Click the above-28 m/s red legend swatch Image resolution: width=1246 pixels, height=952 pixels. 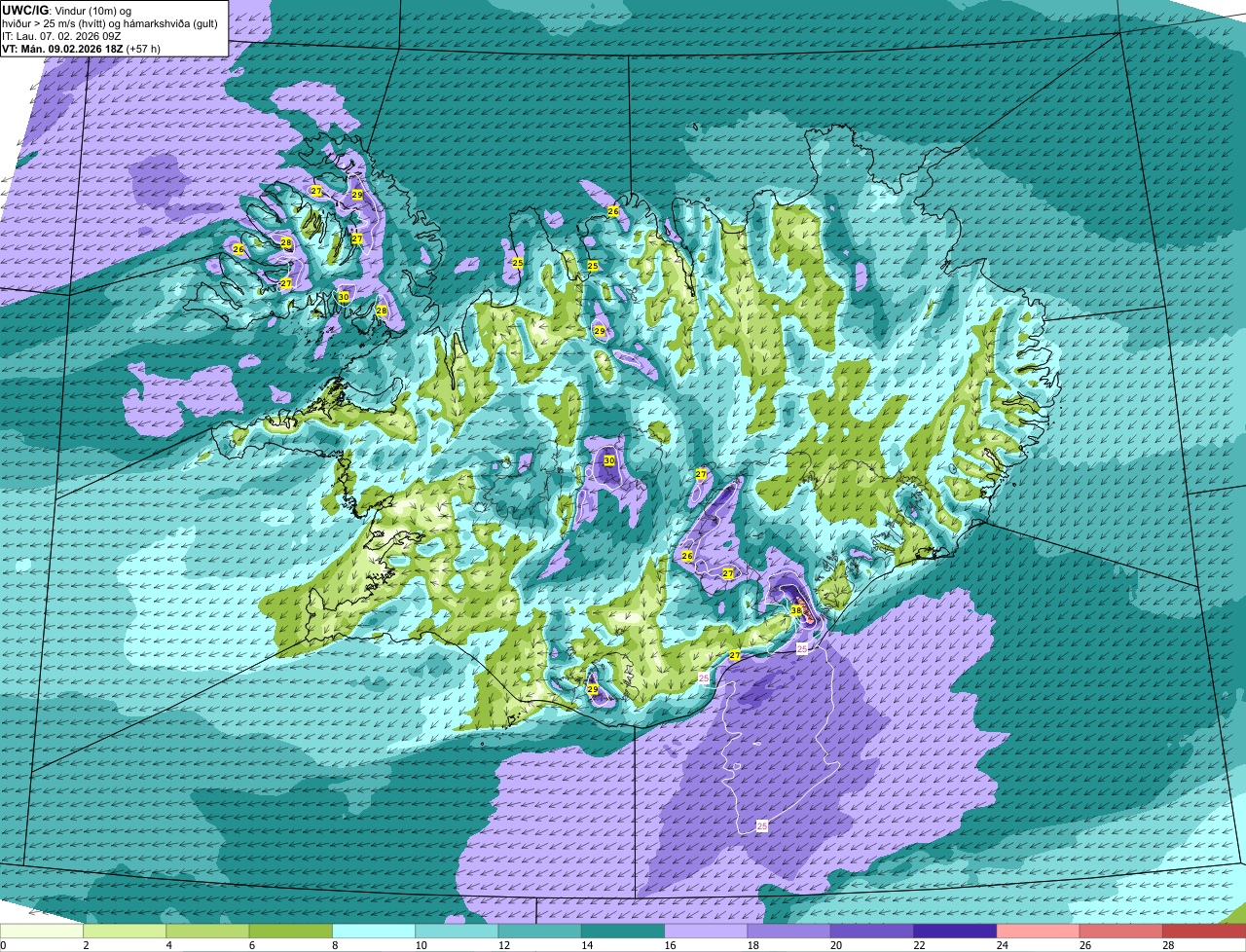coord(1204,932)
